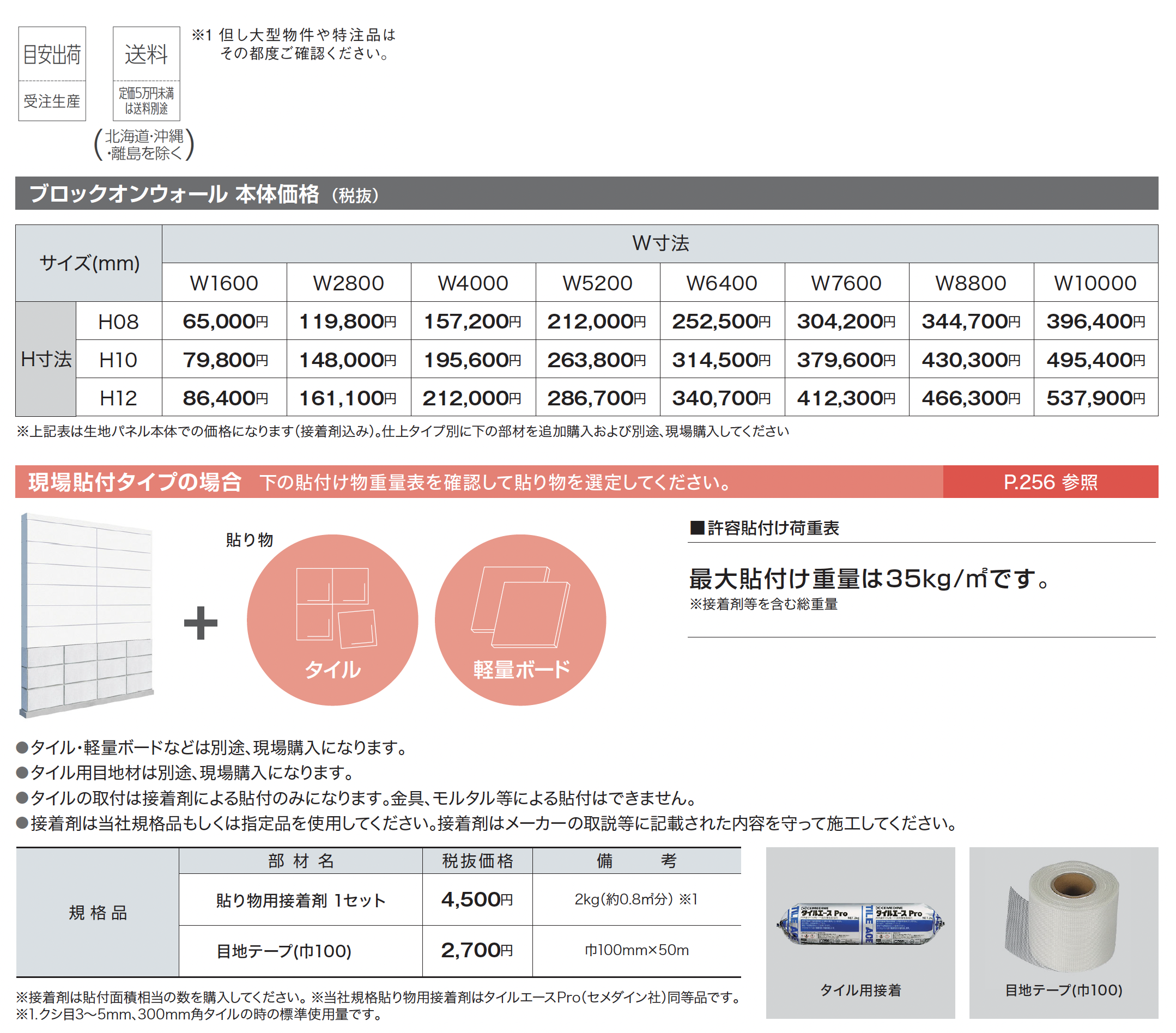The image size is (1176, 1033).
Task: Click the 軽量ボード circle icon
Action: (520, 619)
